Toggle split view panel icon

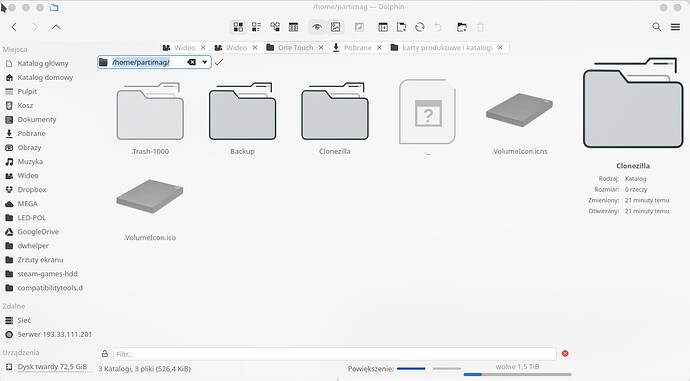(383, 27)
